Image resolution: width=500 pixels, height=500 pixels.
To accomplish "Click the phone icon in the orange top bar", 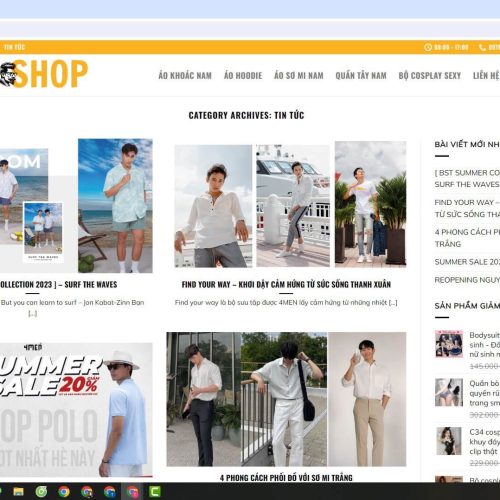I will (482, 47).
